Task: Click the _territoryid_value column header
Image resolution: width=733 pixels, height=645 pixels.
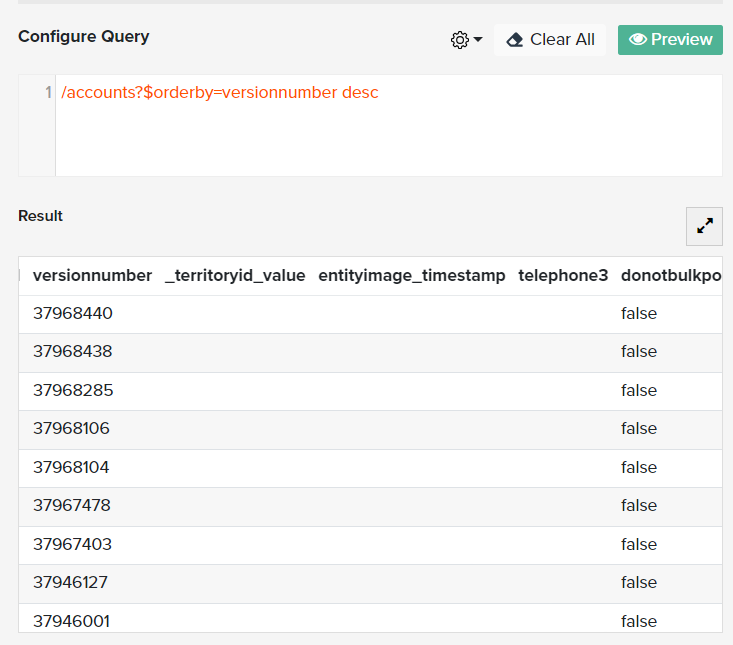Action: (x=235, y=276)
